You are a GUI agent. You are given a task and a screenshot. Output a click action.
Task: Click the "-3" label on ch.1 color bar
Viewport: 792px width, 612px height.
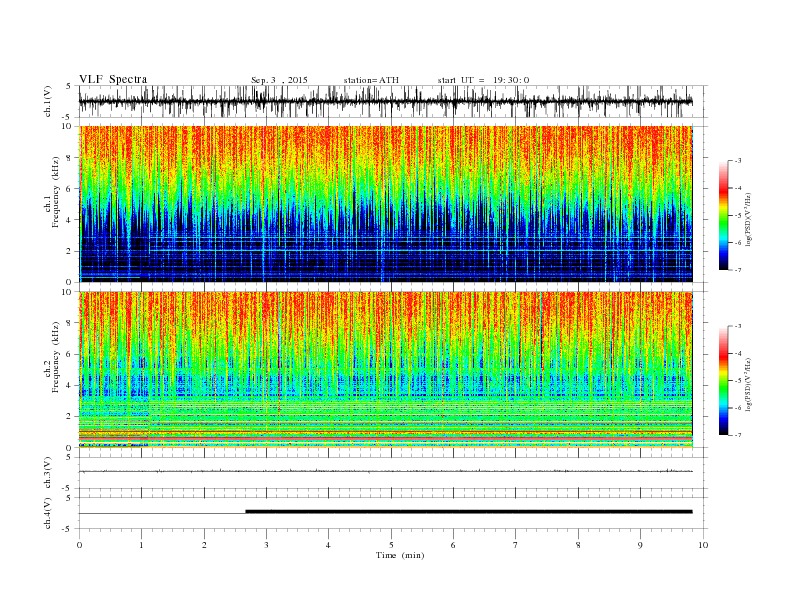[x=737, y=161]
